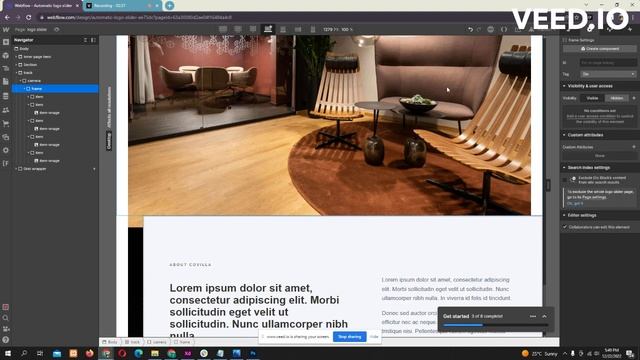The height and width of the screenshot is (360, 640).
Task: Select Body in the bottom breadcrumb
Action: point(110,342)
